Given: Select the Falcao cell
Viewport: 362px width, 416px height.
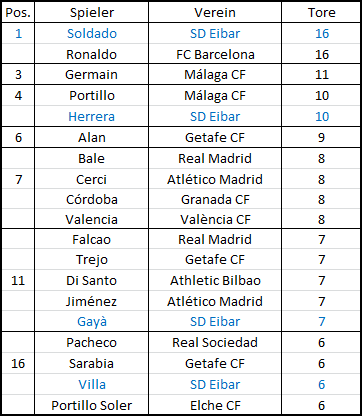Looking at the screenshot, I should pos(91,239).
